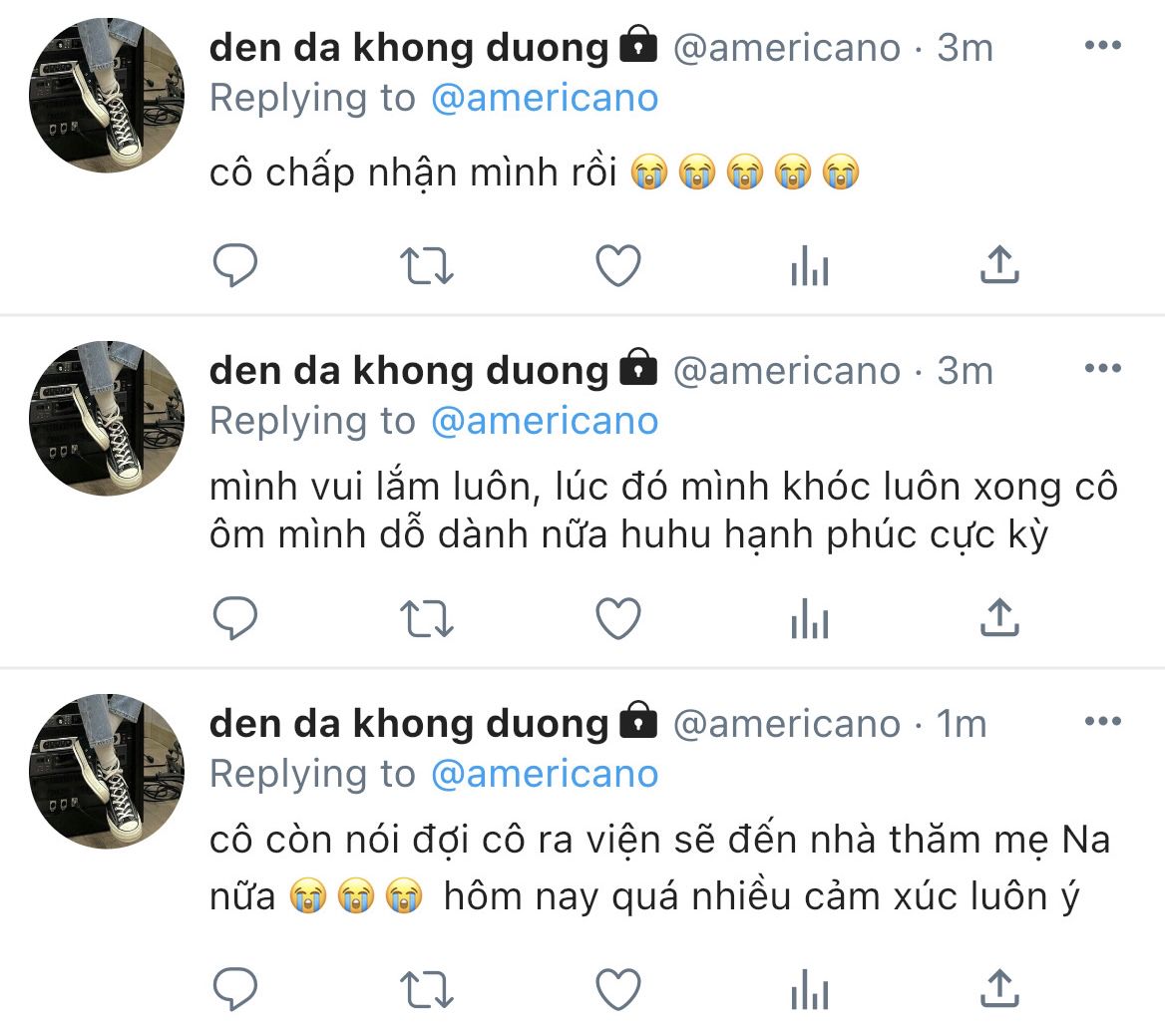Open more options on the first tweet
1165x1036 pixels.
[x=1102, y=46]
